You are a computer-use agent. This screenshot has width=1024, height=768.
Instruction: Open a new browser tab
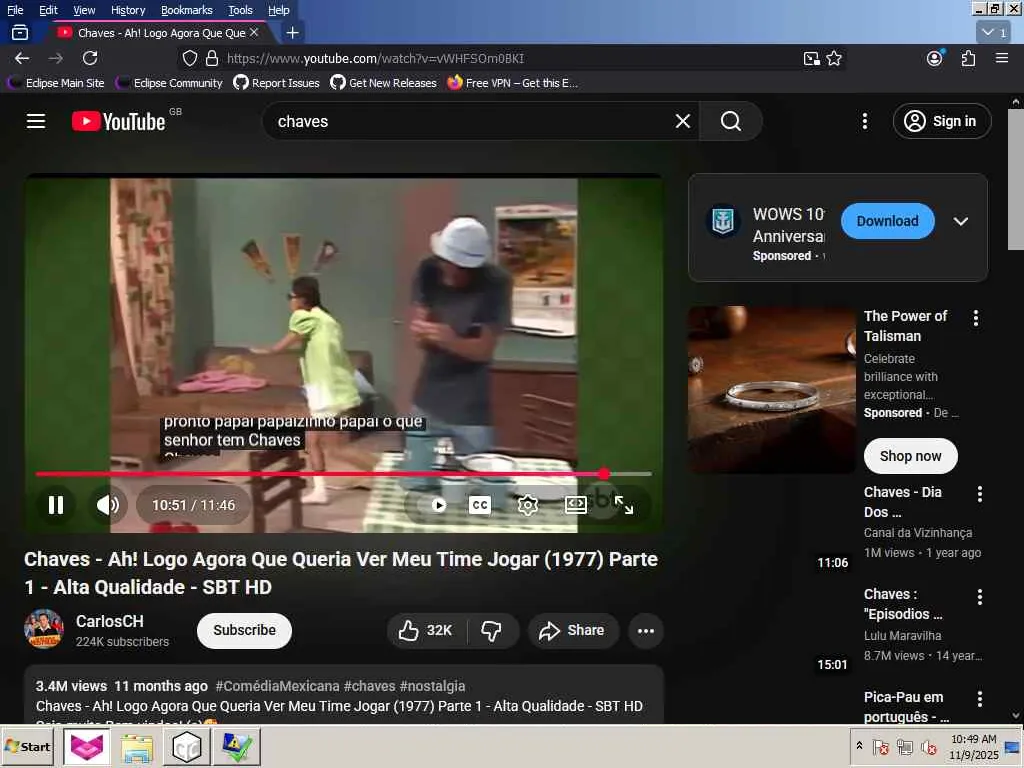293,32
